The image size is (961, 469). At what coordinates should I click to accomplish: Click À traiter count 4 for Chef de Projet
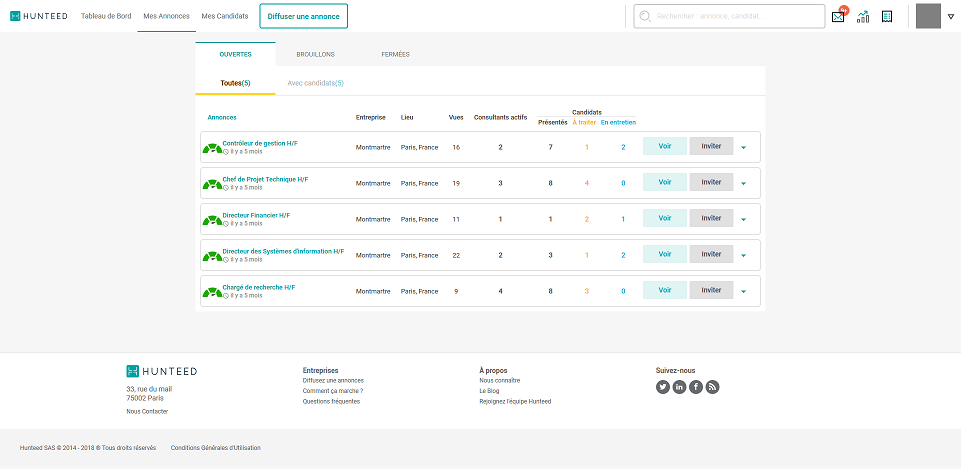(x=587, y=183)
